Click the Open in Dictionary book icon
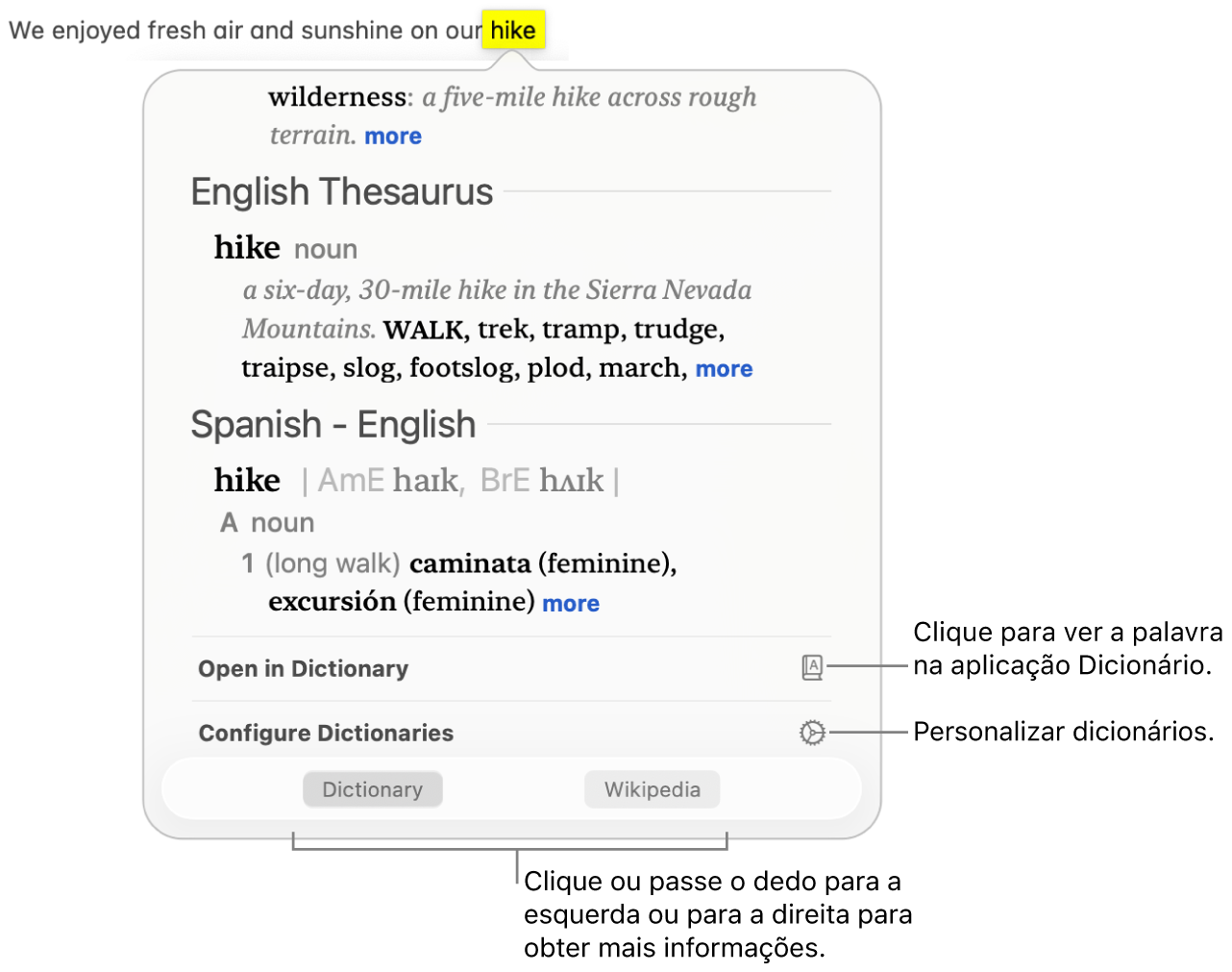 click(812, 668)
